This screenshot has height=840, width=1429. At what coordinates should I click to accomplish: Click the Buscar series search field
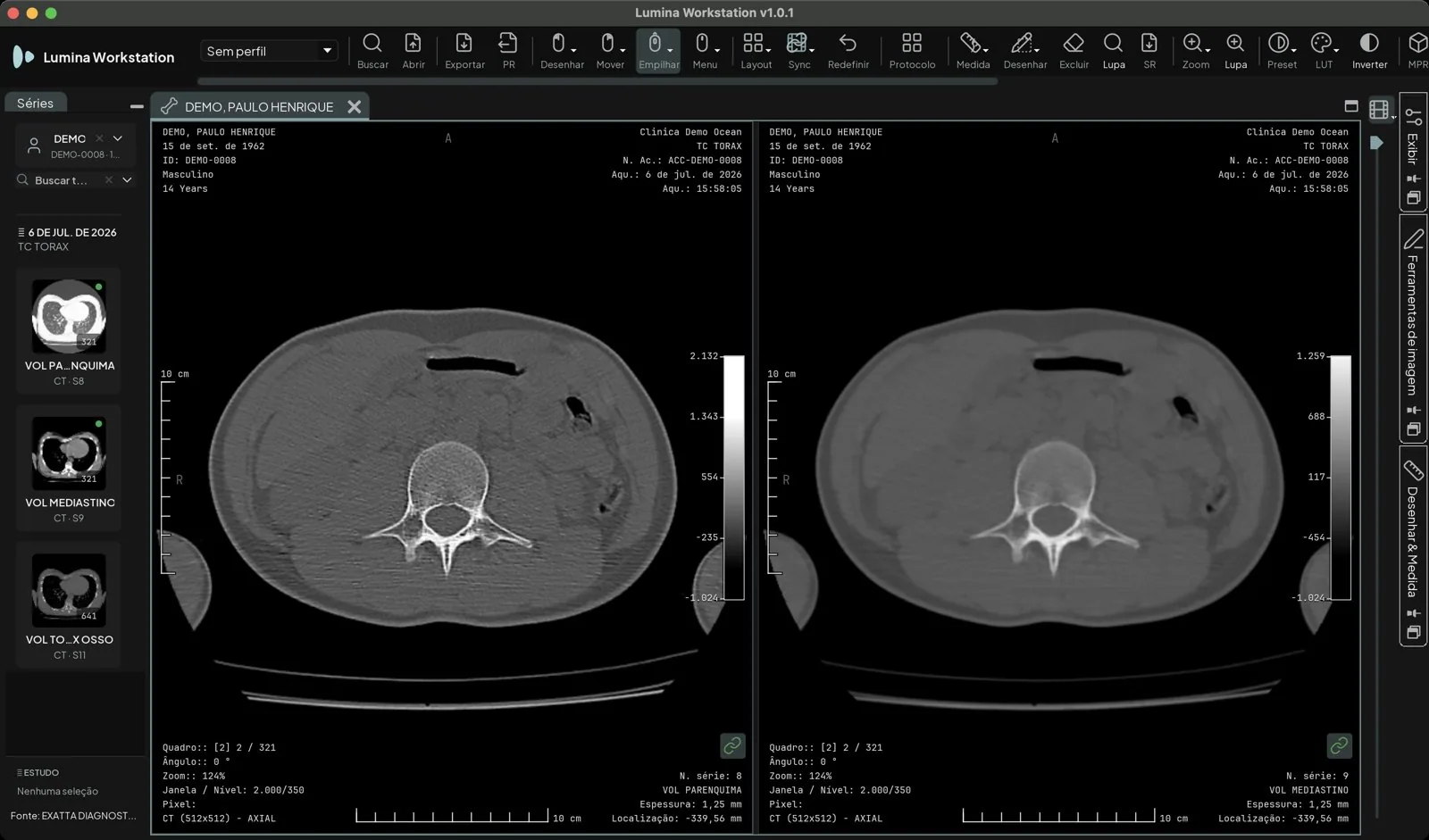tap(61, 180)
